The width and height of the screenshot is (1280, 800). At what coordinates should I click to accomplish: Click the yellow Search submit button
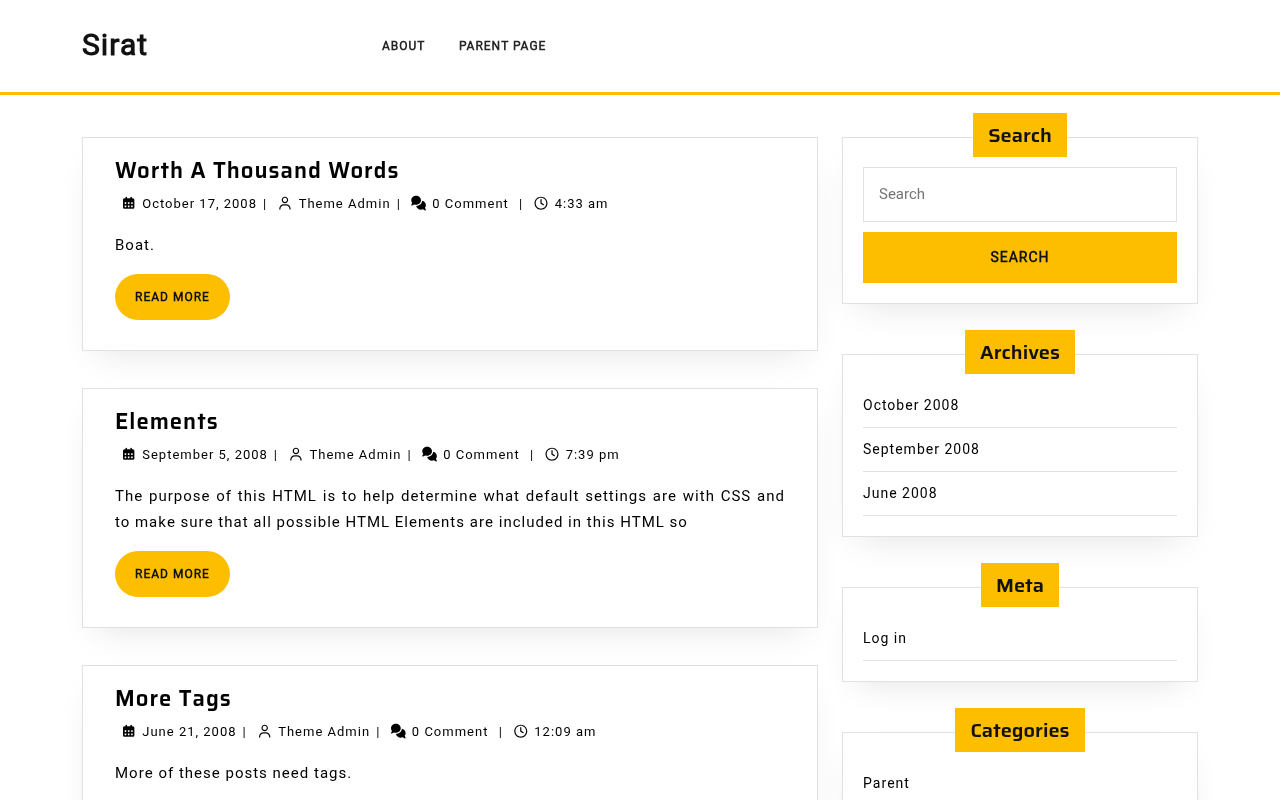1020,257
